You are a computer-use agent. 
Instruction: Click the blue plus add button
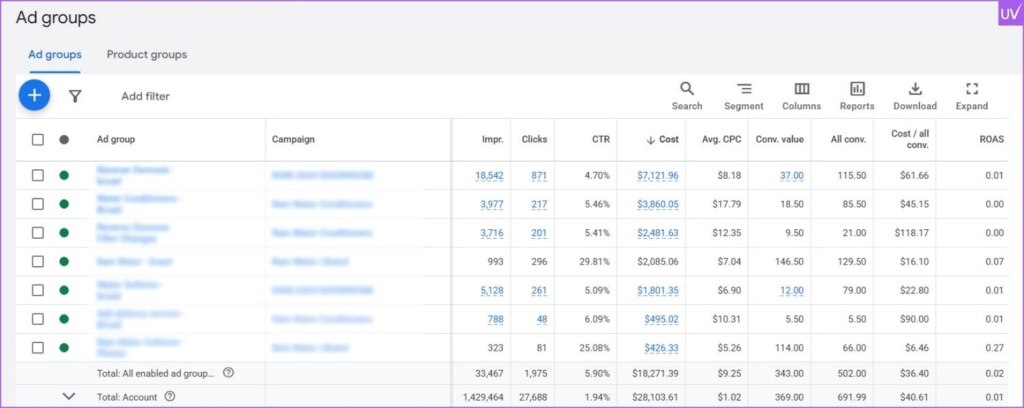[34, 96]
